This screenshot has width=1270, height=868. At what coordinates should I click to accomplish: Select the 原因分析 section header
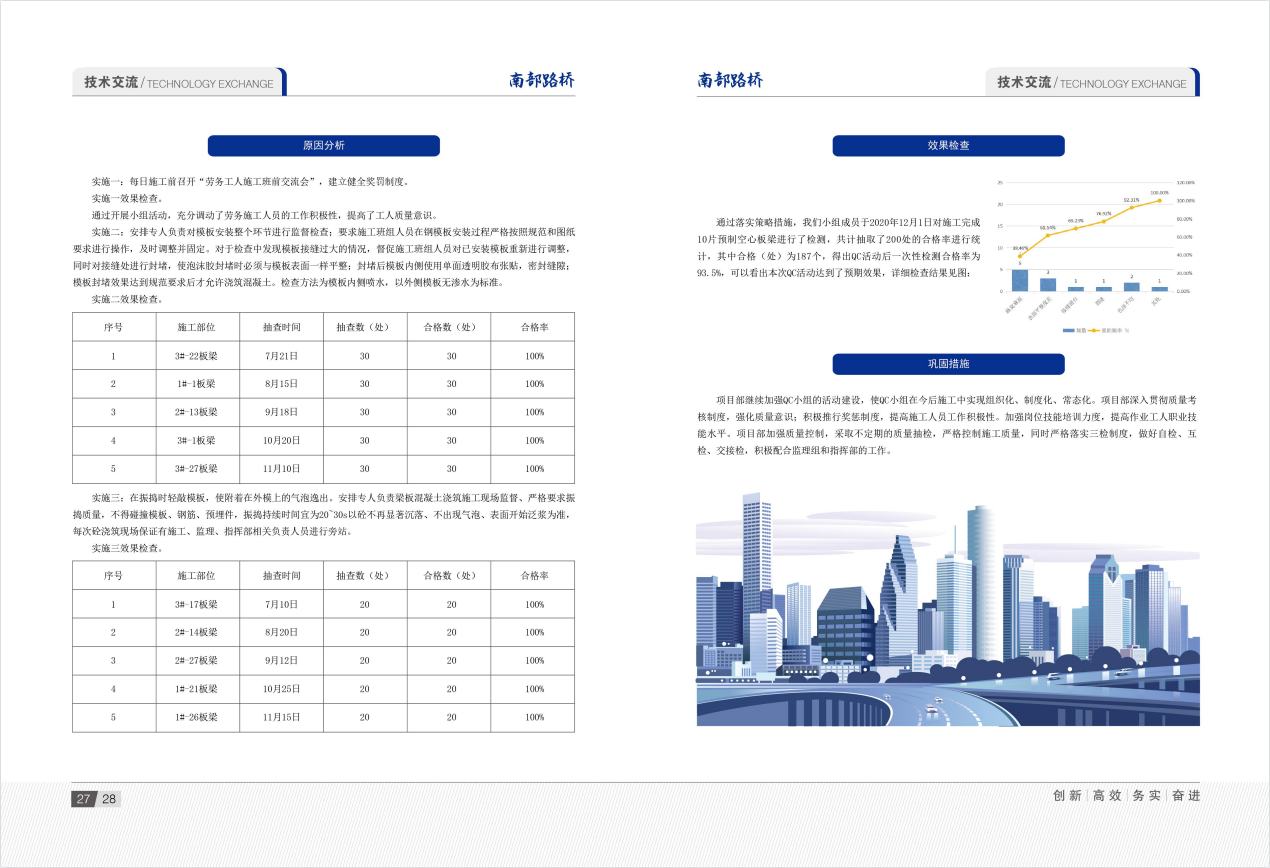[323, 146]
